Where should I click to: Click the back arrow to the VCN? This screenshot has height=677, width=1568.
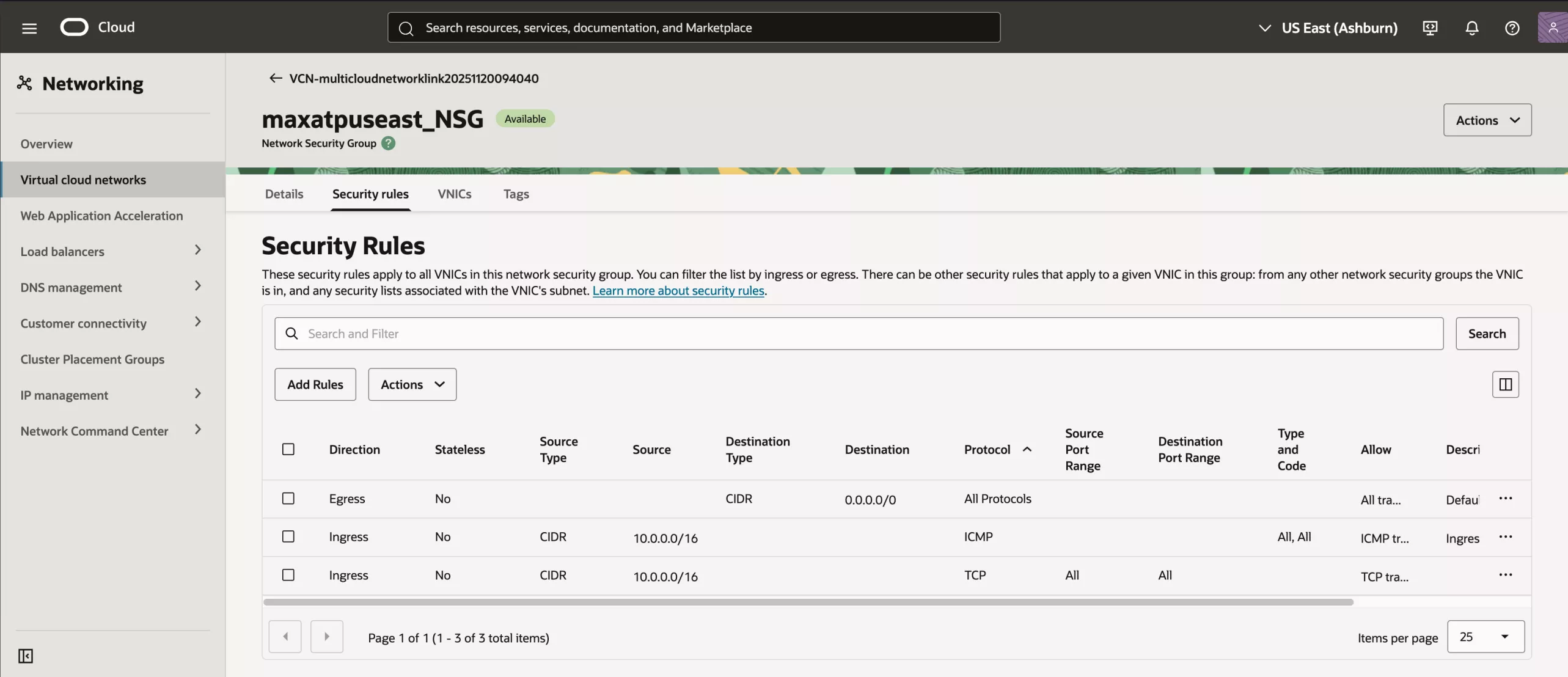(275, 78)
